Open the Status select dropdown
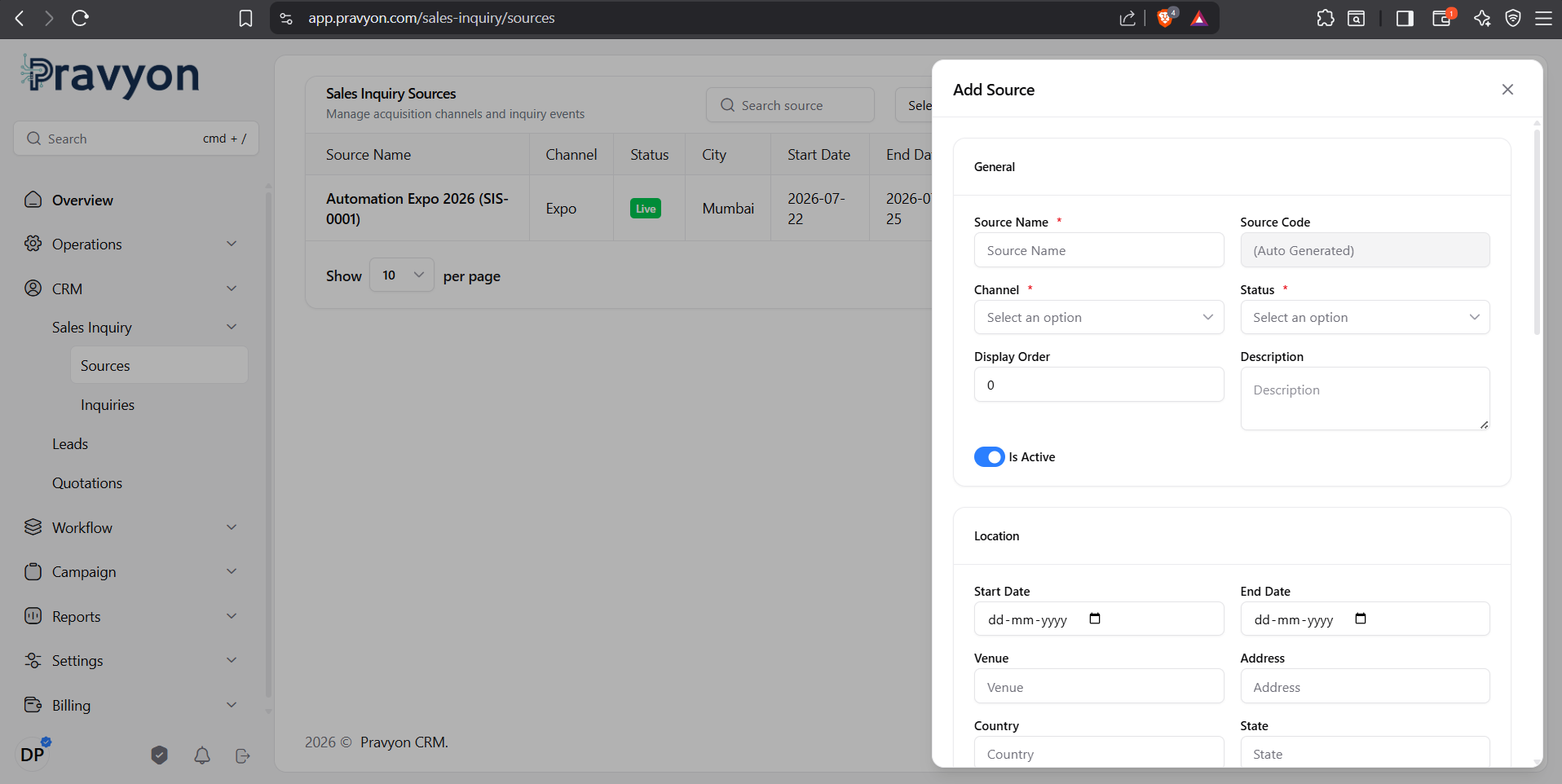 point(1365,317)
